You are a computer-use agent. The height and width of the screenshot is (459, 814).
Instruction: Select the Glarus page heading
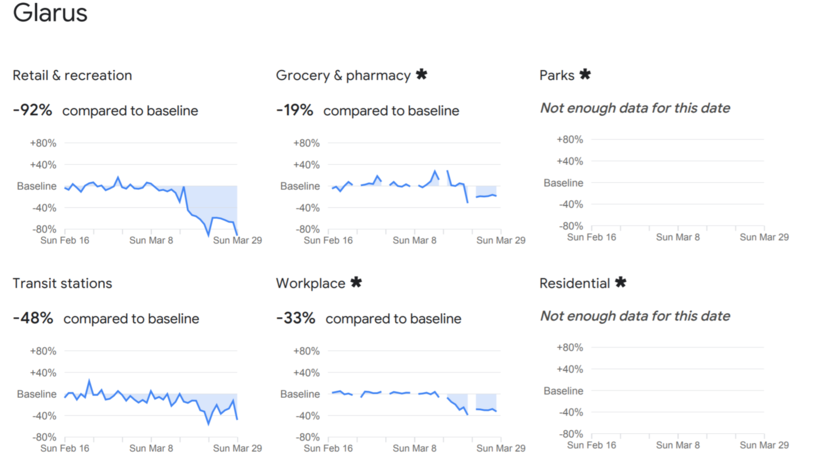[x=50, y=14]
